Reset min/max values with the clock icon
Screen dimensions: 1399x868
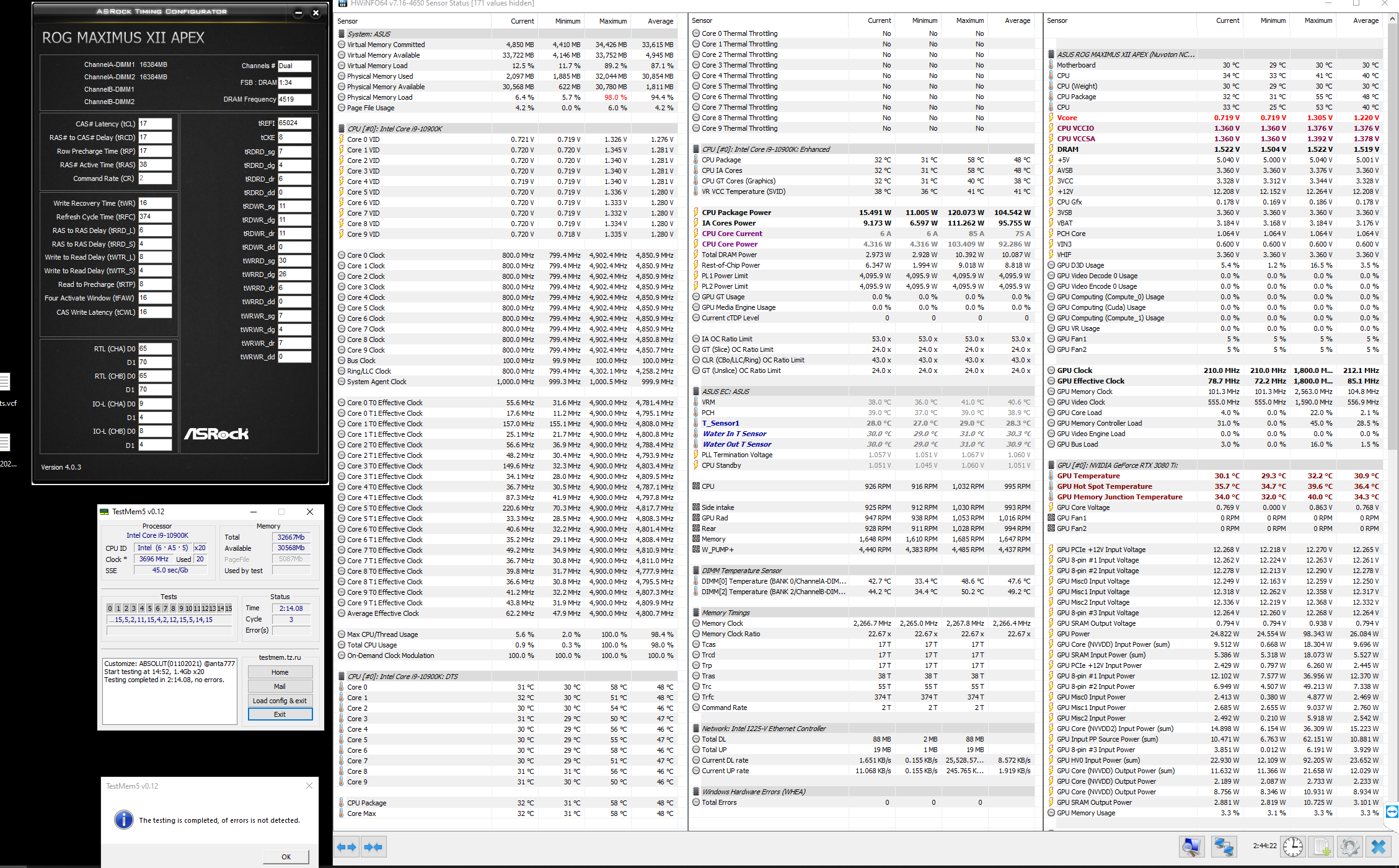pyautogui.click(x=1293, y=846)
